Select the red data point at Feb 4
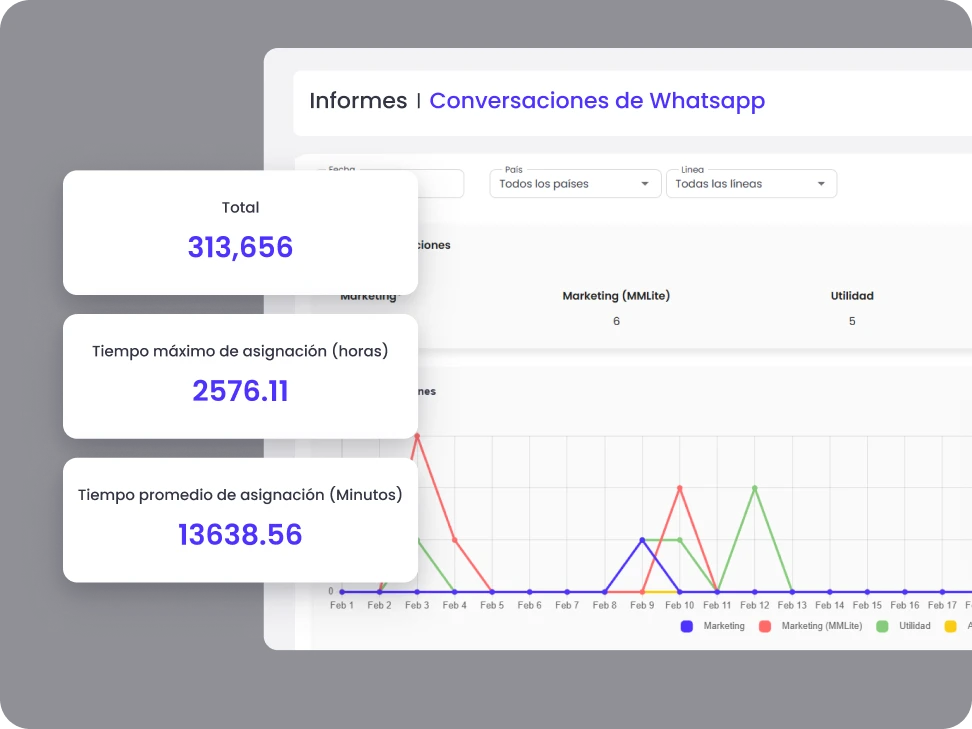The height and width of the screenshot is (729, 972). tap(455, 540)
